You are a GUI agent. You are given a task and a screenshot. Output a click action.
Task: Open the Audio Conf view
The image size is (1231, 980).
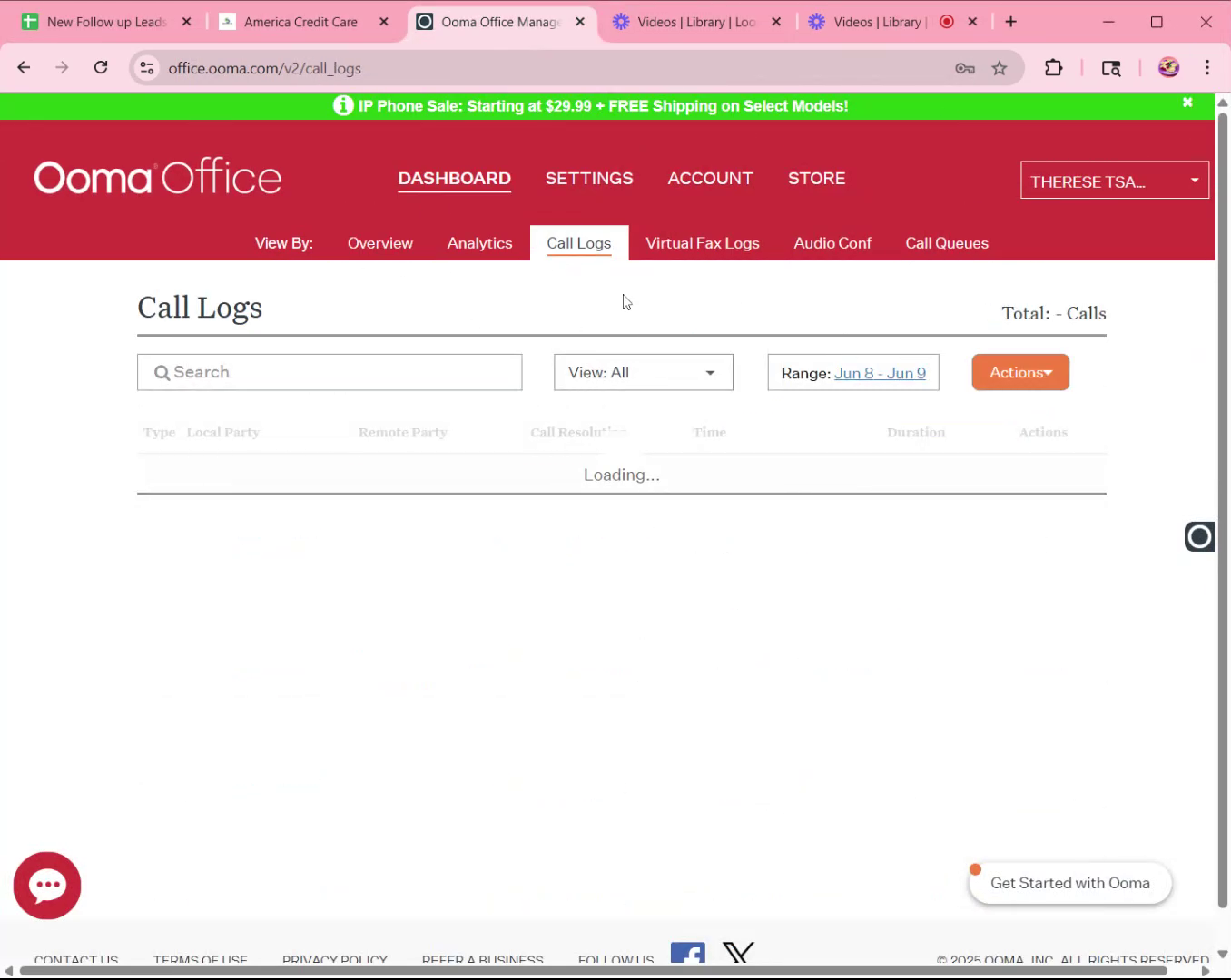click(x=832, y=243)
